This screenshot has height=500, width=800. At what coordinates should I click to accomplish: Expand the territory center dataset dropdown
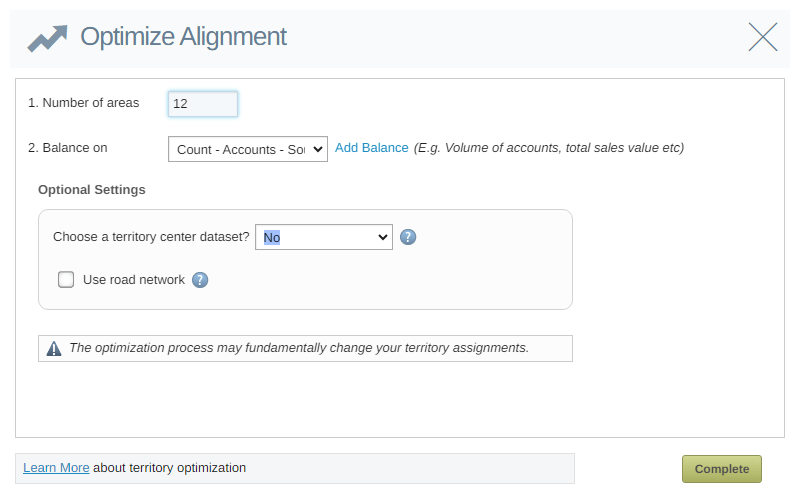point(324,237)
